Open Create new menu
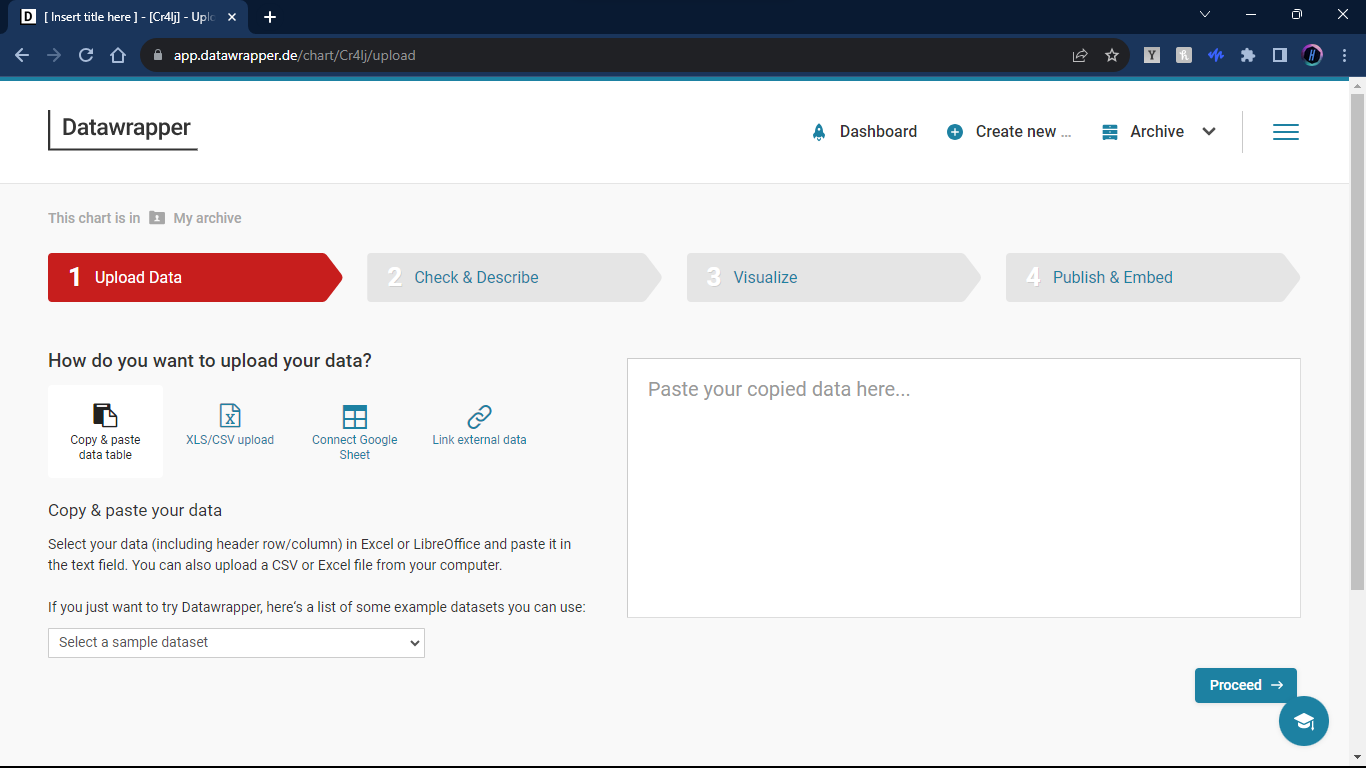The width and height of the screenshot is (1366, 768). click(x=1010, y=132)
